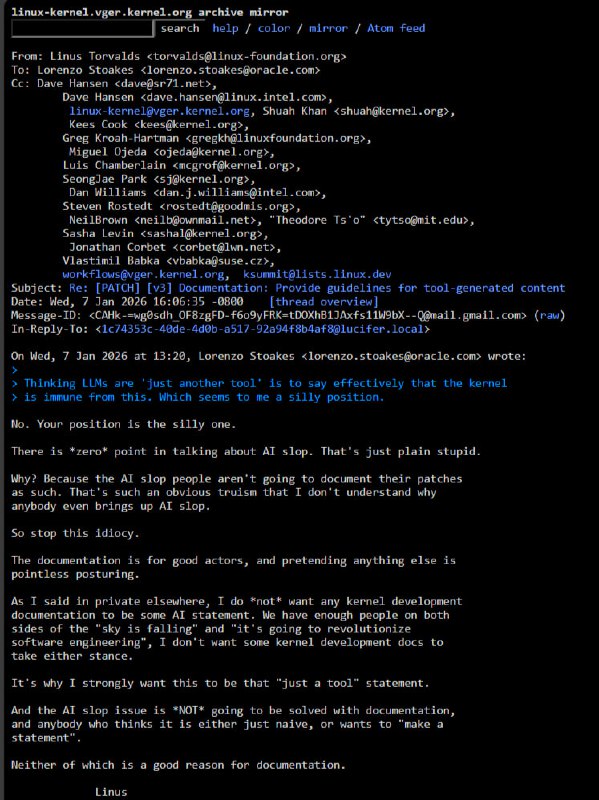Open the mirror link
Screen dimensions: 599x800
328,29
